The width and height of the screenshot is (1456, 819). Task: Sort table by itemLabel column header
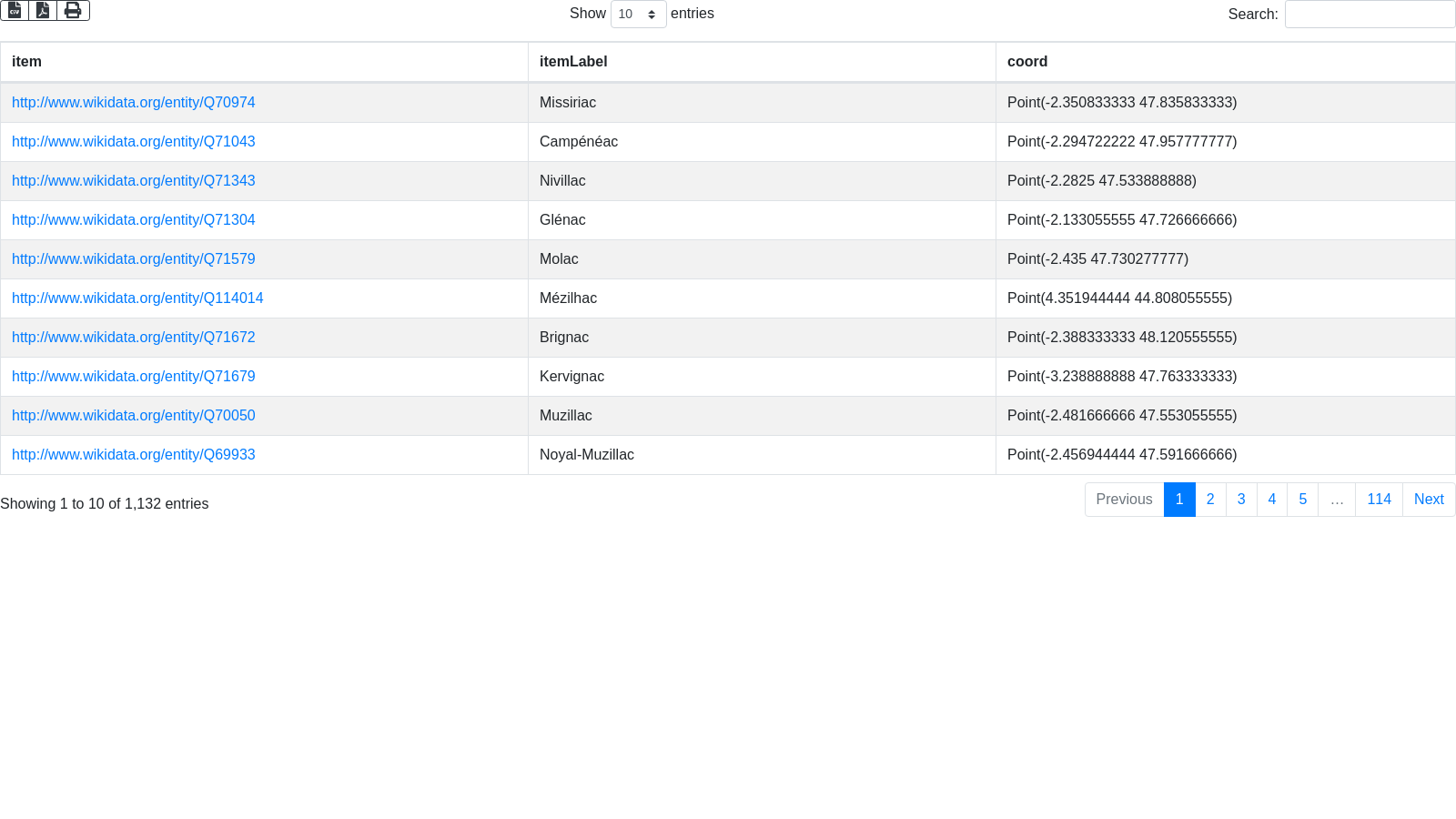[x=573, y=62]
